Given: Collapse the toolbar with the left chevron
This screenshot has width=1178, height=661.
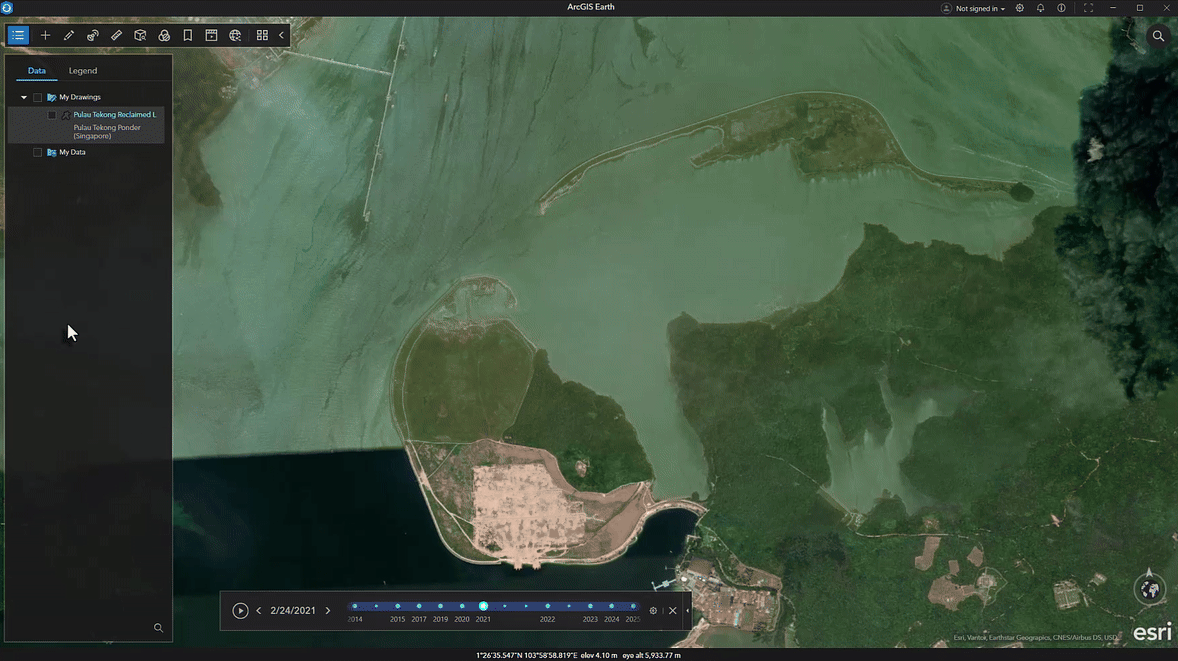Looking at the screenshot, I should pos(282,35).
